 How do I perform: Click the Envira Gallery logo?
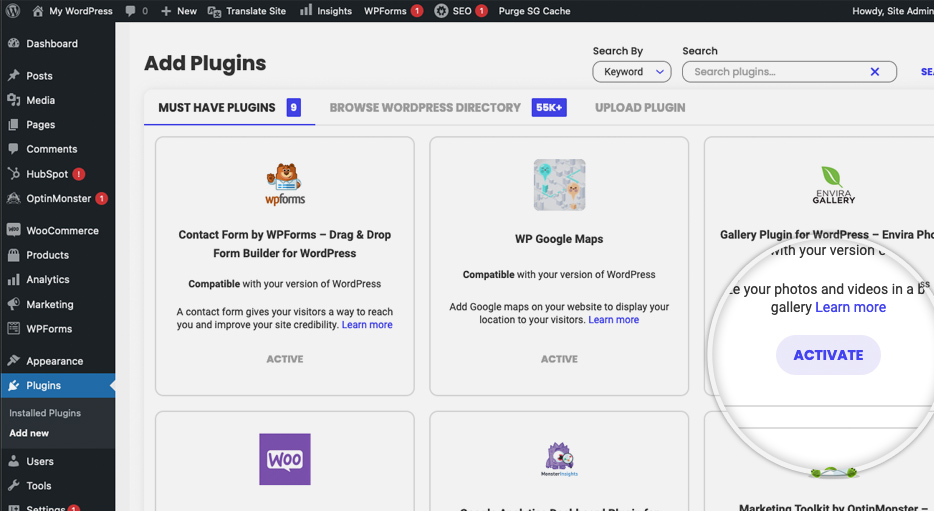coord(833,185)
